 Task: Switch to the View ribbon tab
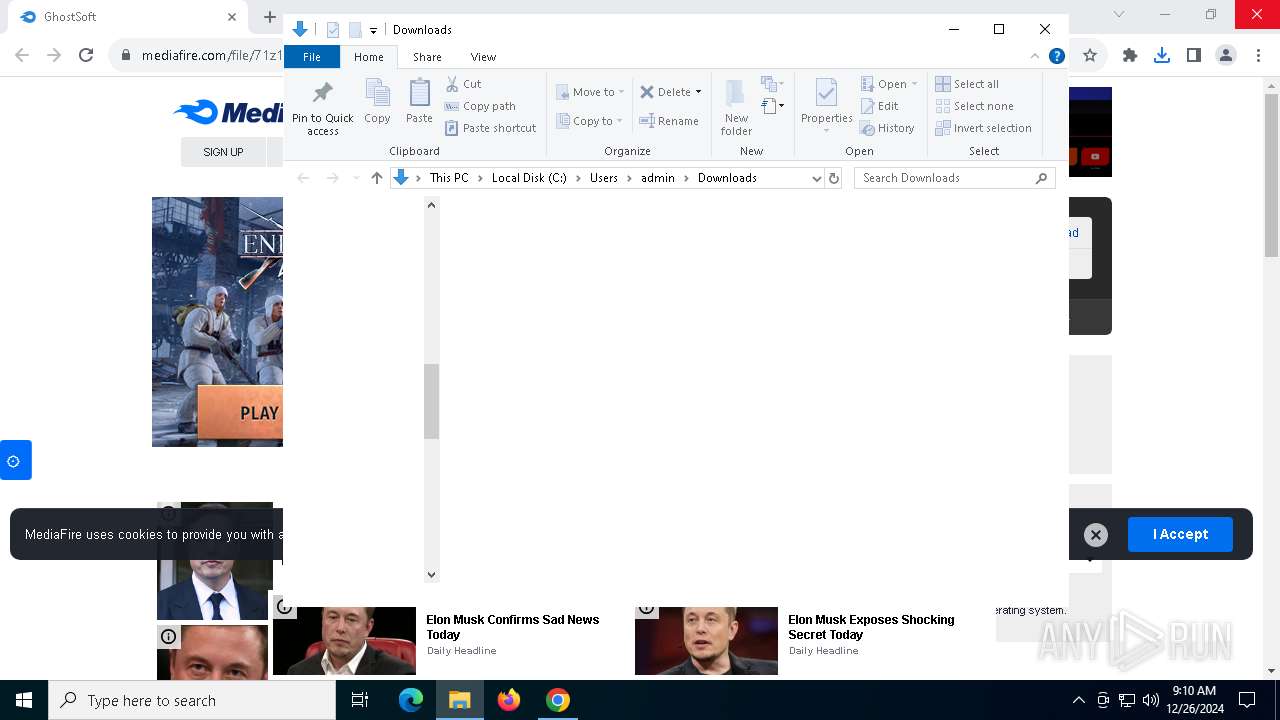click(483, 57)
